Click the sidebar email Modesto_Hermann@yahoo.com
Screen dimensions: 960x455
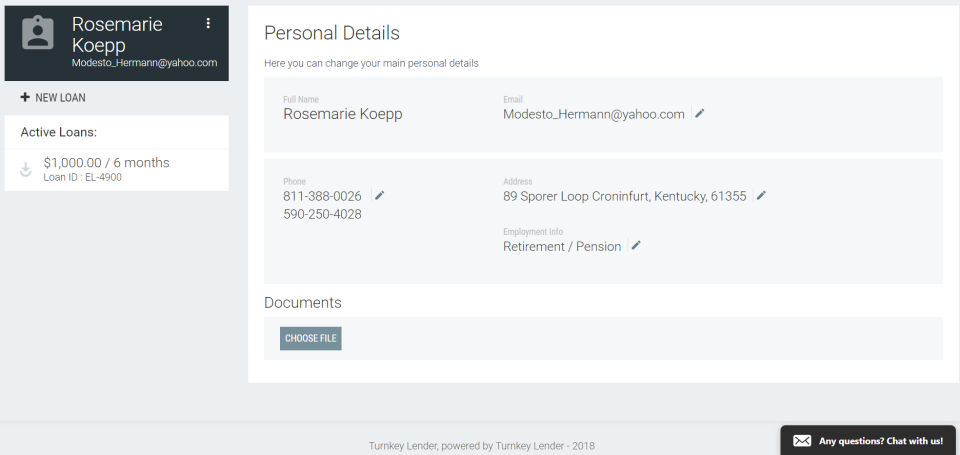coord(144,62)
